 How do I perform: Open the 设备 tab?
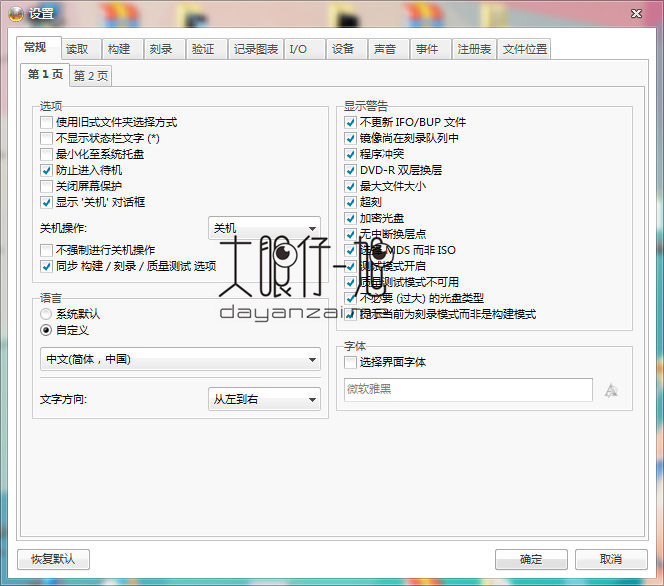pyautogui.click(x=347, y=49)
